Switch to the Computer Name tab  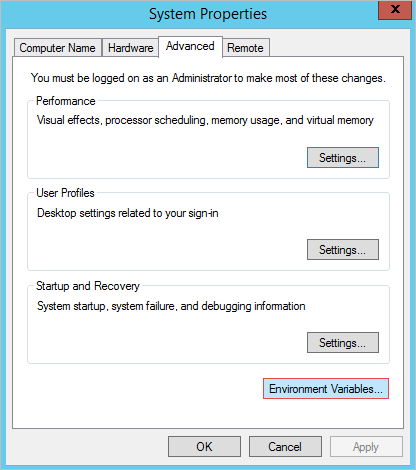58,48
